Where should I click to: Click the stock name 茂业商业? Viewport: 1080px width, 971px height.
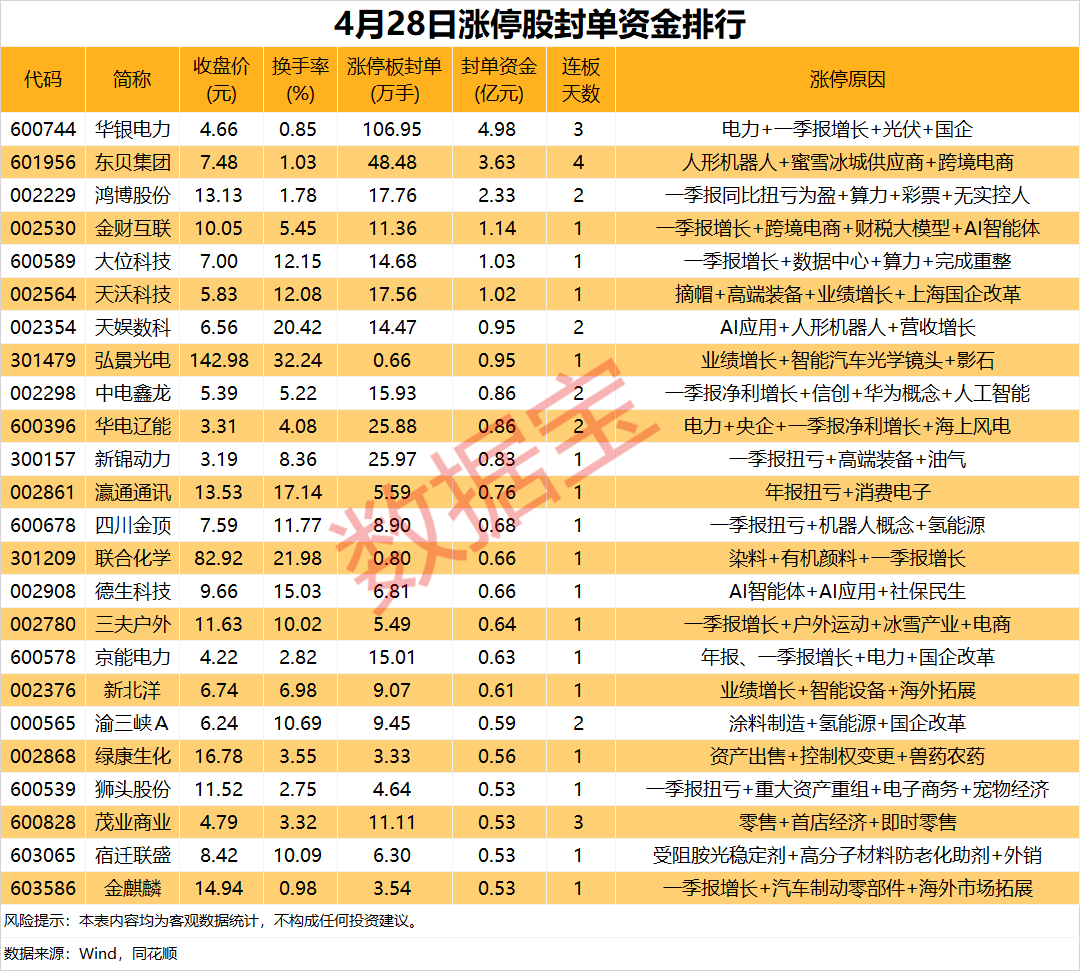point(132,823)
